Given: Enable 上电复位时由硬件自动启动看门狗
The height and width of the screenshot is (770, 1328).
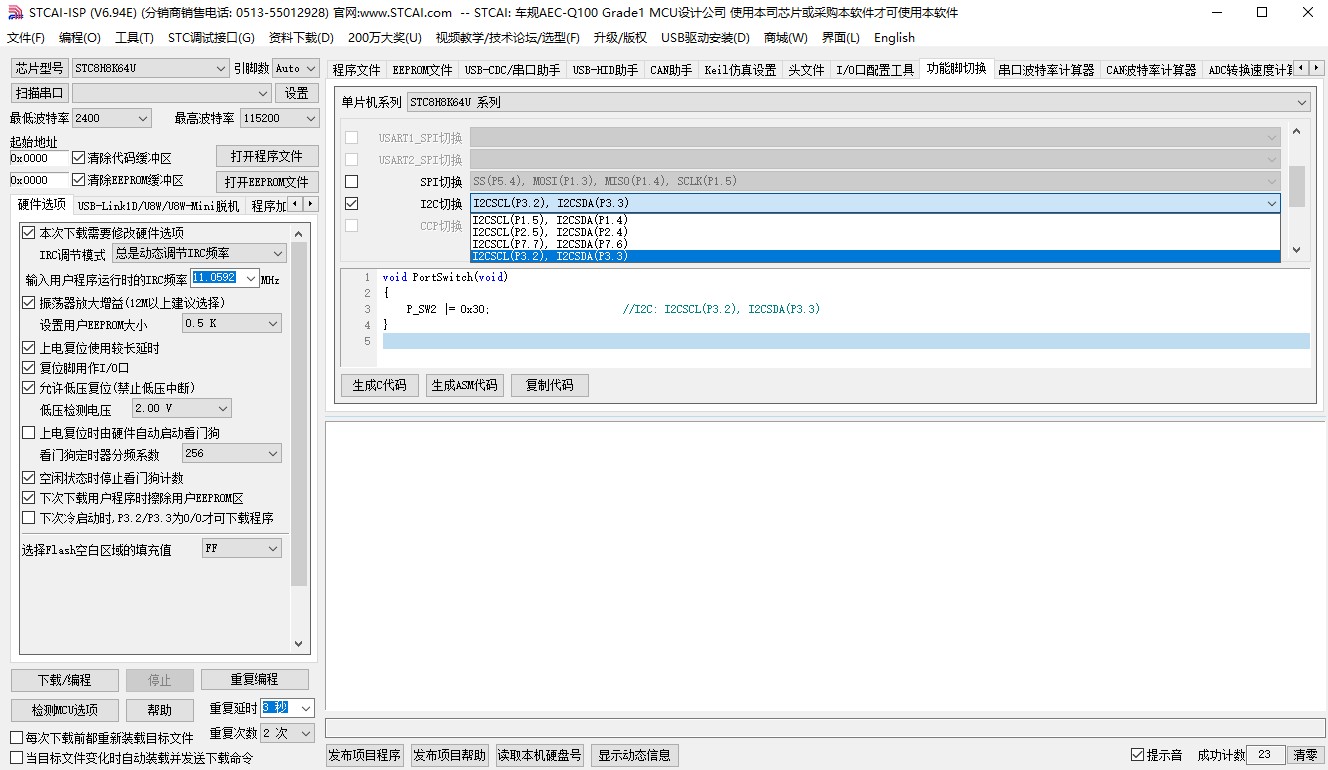Looking at the screenshot, I should point(29,433).
